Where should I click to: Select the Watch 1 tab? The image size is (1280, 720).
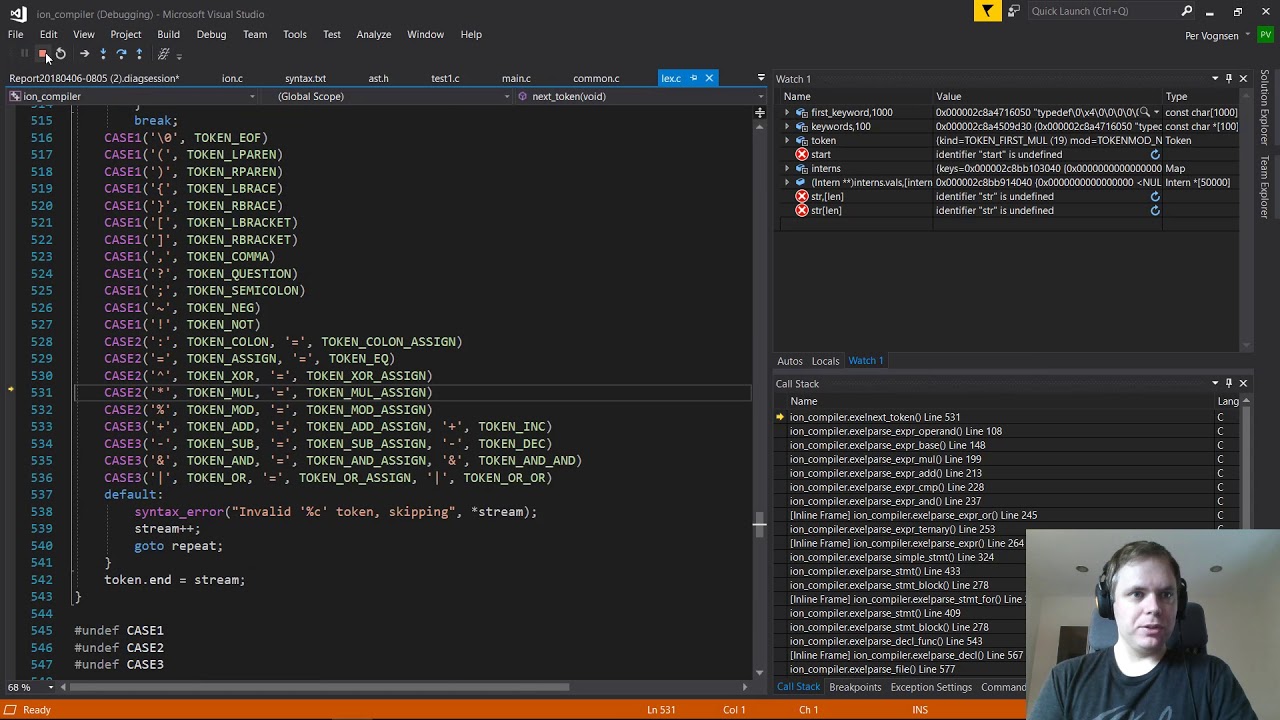coord(866,361)
